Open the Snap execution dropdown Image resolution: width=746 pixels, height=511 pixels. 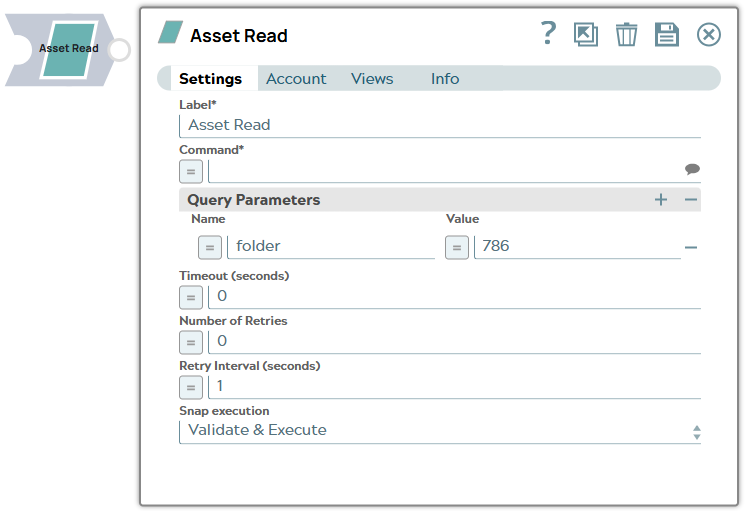440,431
